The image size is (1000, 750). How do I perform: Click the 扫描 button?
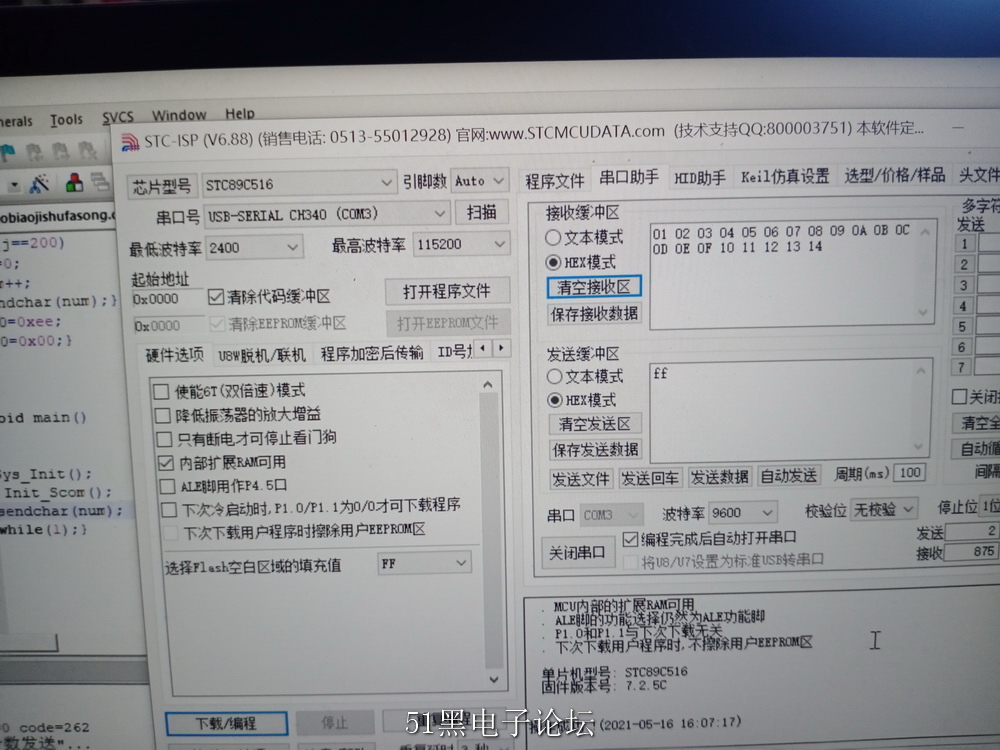click(482, 212)
